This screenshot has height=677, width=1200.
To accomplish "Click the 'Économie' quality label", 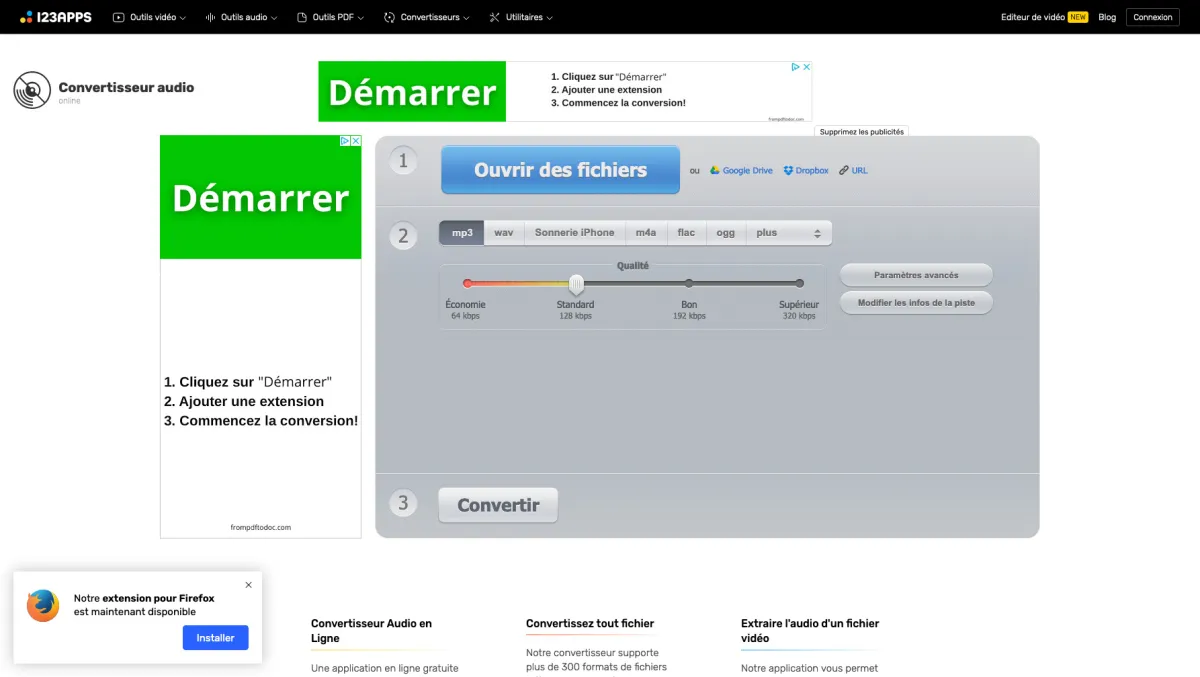I will point(466,305).
